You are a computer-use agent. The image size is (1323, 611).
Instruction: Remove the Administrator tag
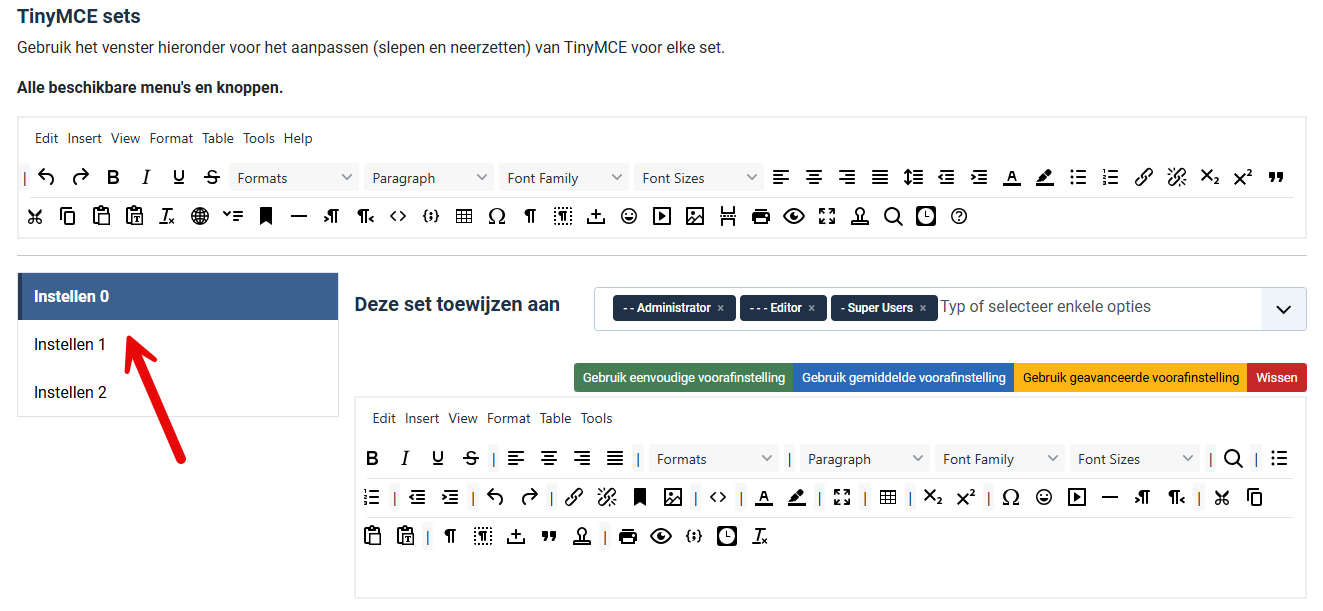pyautogui.click(x=720, y=308)
